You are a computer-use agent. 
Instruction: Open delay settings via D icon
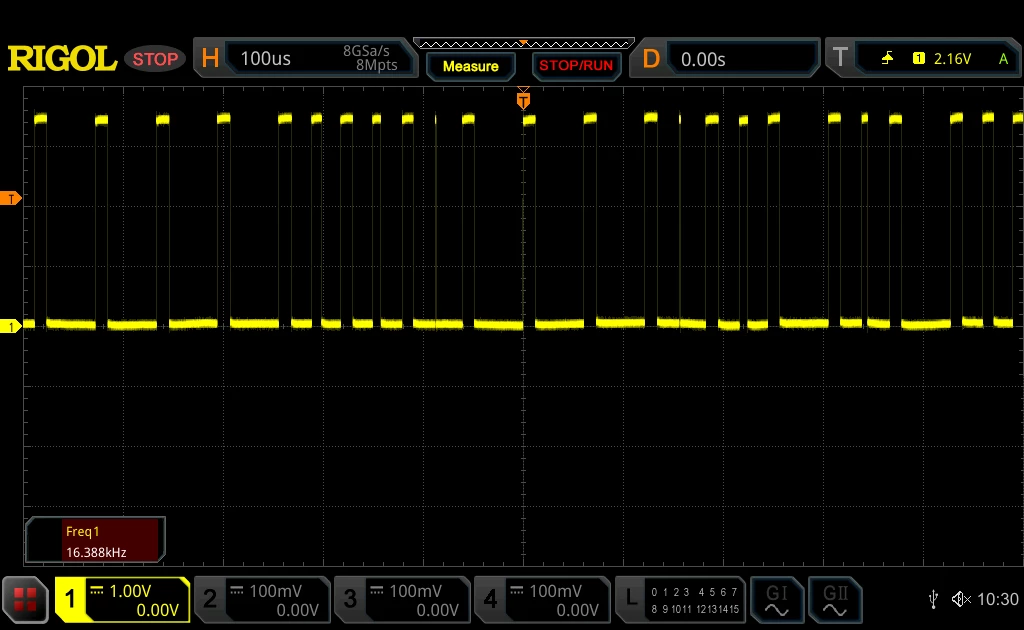(x=651, y=59)
